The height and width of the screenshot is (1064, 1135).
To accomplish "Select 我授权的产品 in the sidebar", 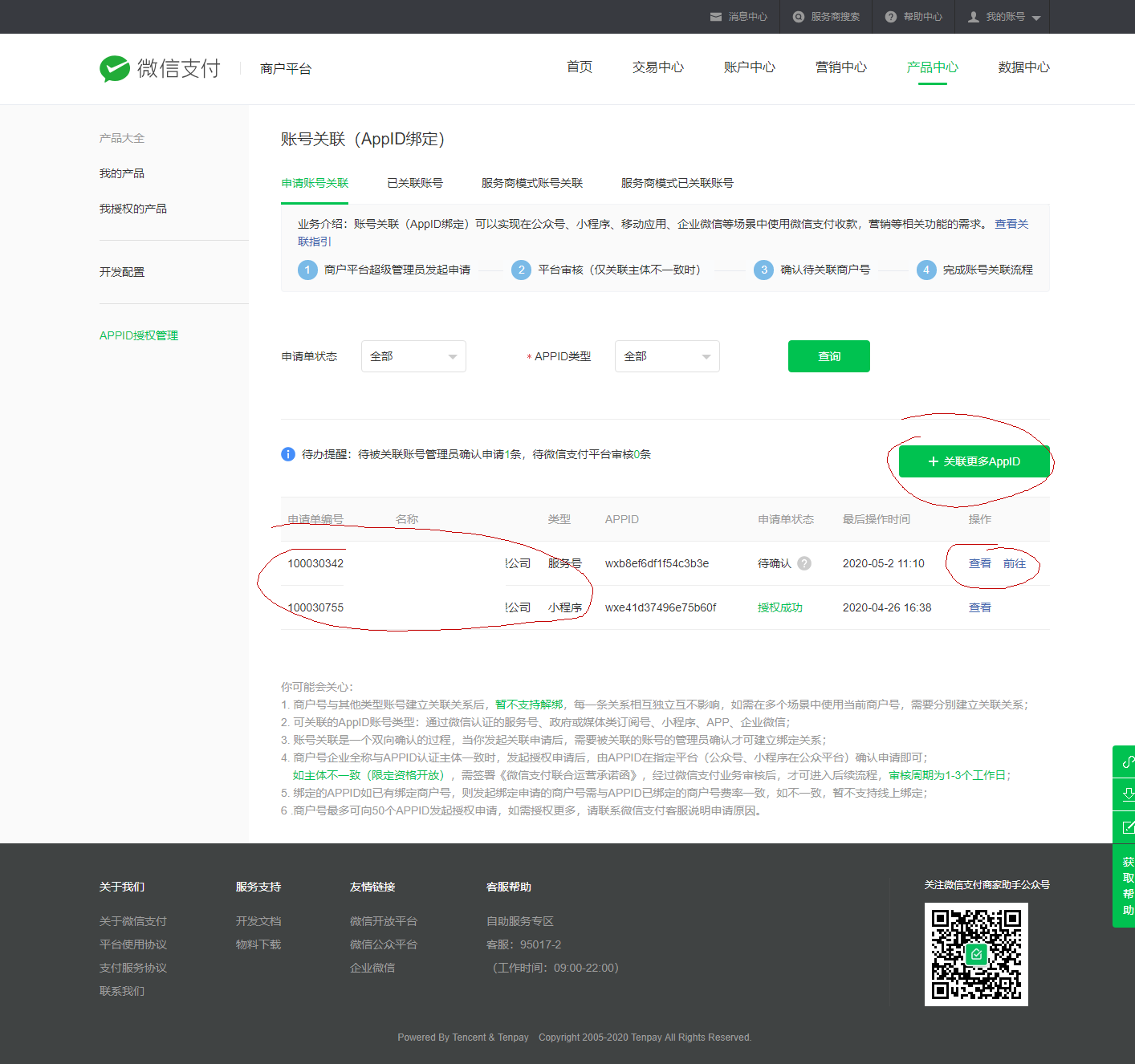I will 133,209.
